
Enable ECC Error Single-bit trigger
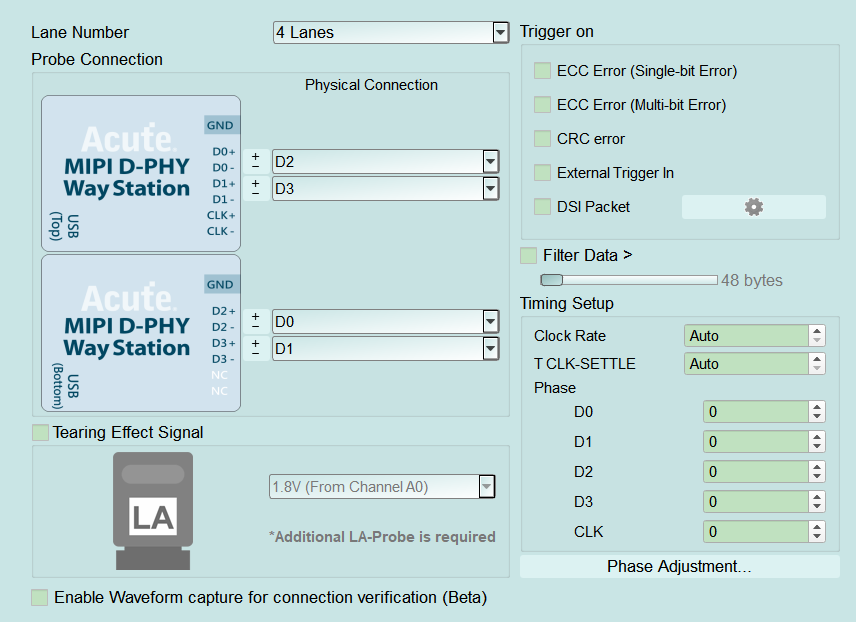pos(542,70)
